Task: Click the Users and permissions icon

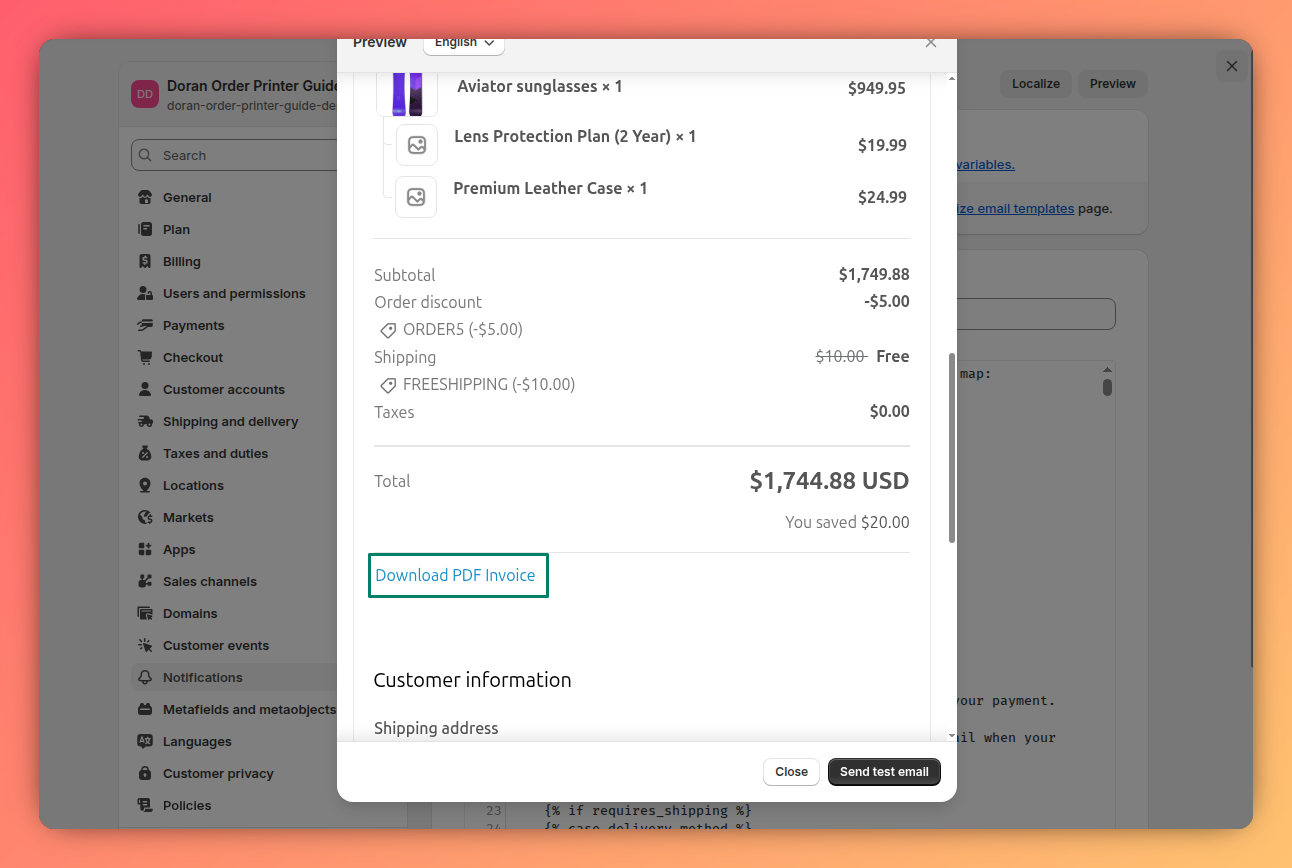Action: click(145, 293)
